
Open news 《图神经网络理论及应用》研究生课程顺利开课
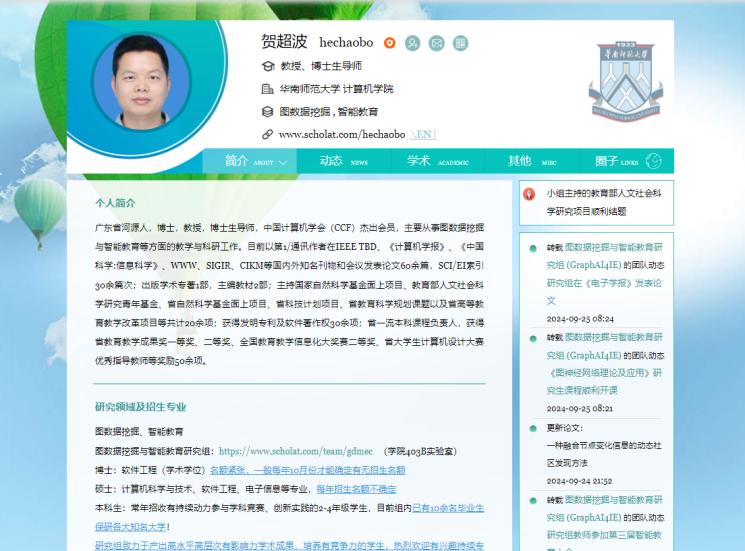(x=603, y=381)
